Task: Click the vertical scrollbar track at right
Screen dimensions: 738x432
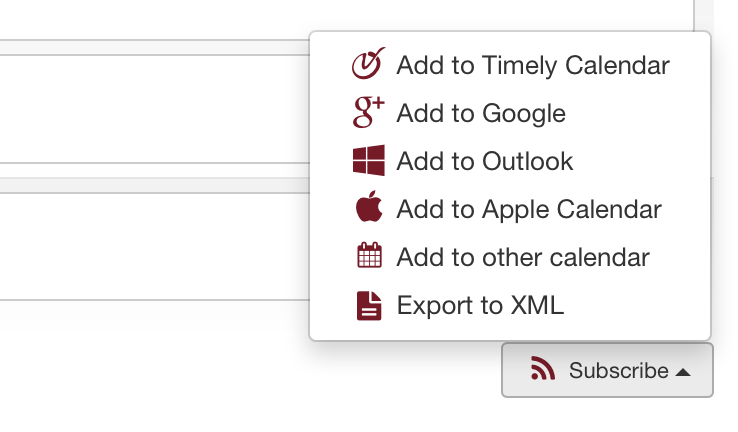Action: click(x=704, y=16)
